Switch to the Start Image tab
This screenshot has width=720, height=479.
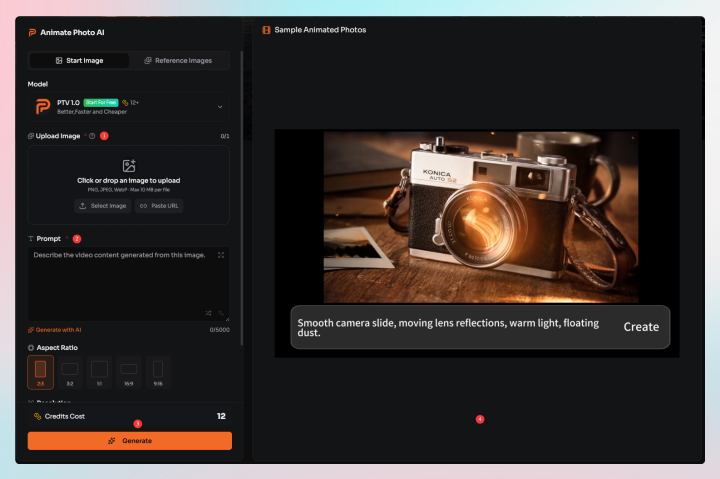[79, 61]
